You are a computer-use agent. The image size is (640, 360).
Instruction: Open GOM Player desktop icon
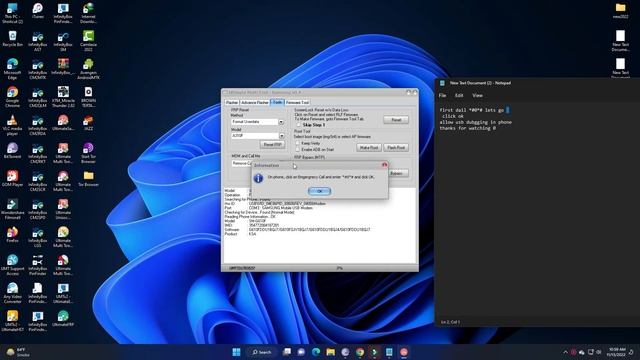[x=12, y=179]
